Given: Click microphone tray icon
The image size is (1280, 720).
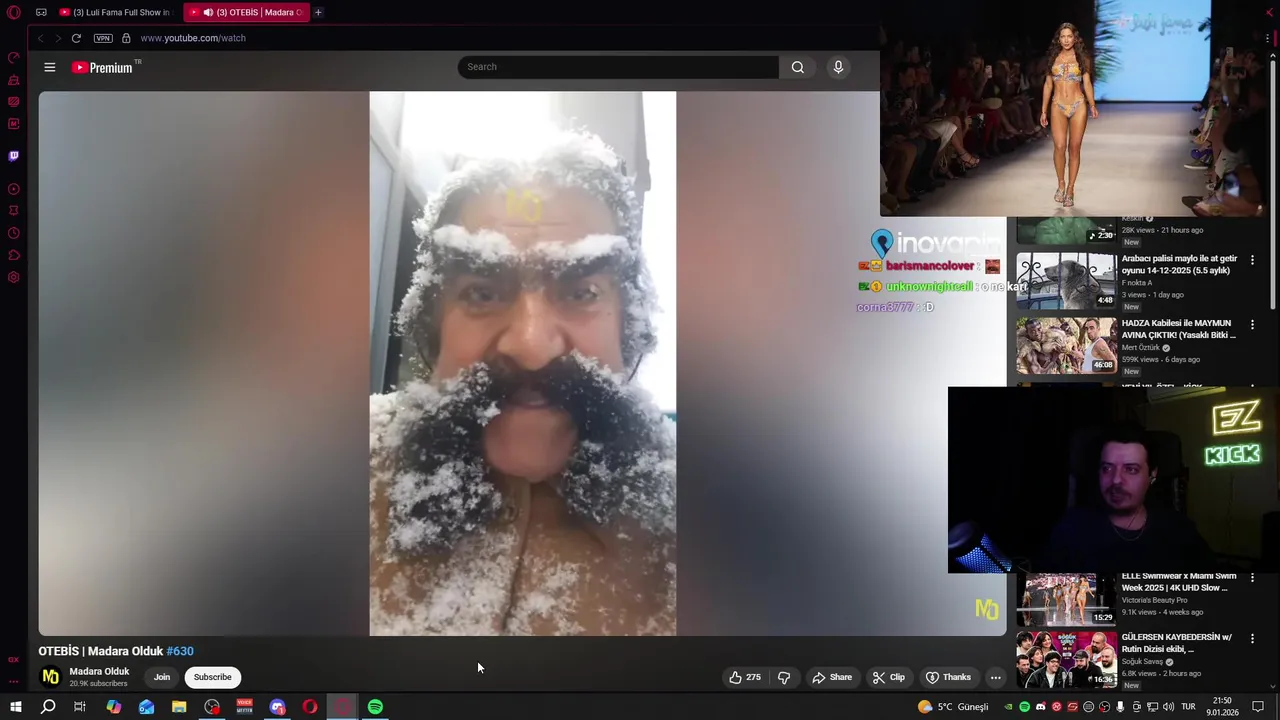Looking at the screenshot, I should pos(1120,707).
